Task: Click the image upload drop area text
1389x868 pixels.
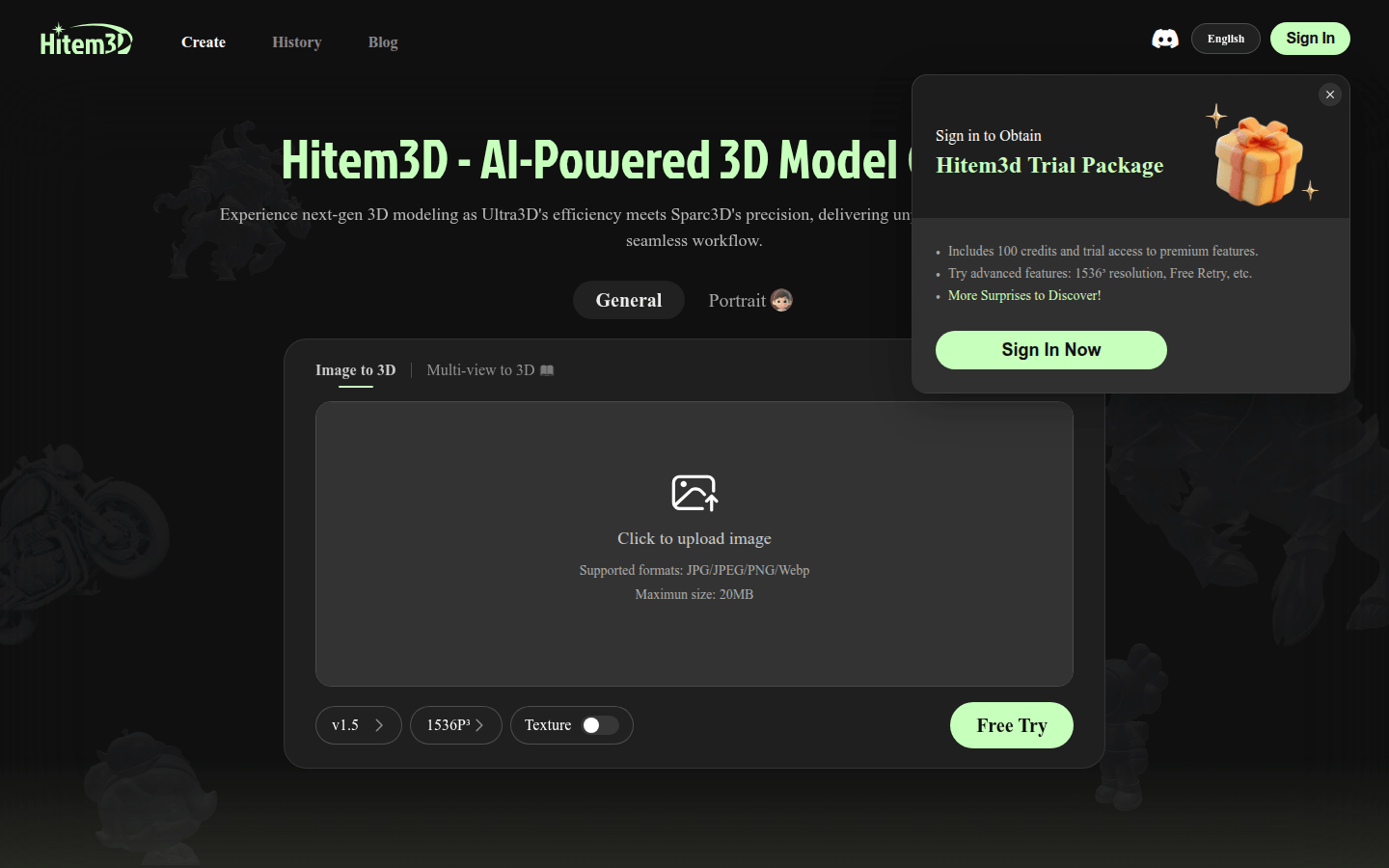Action: 694,539
